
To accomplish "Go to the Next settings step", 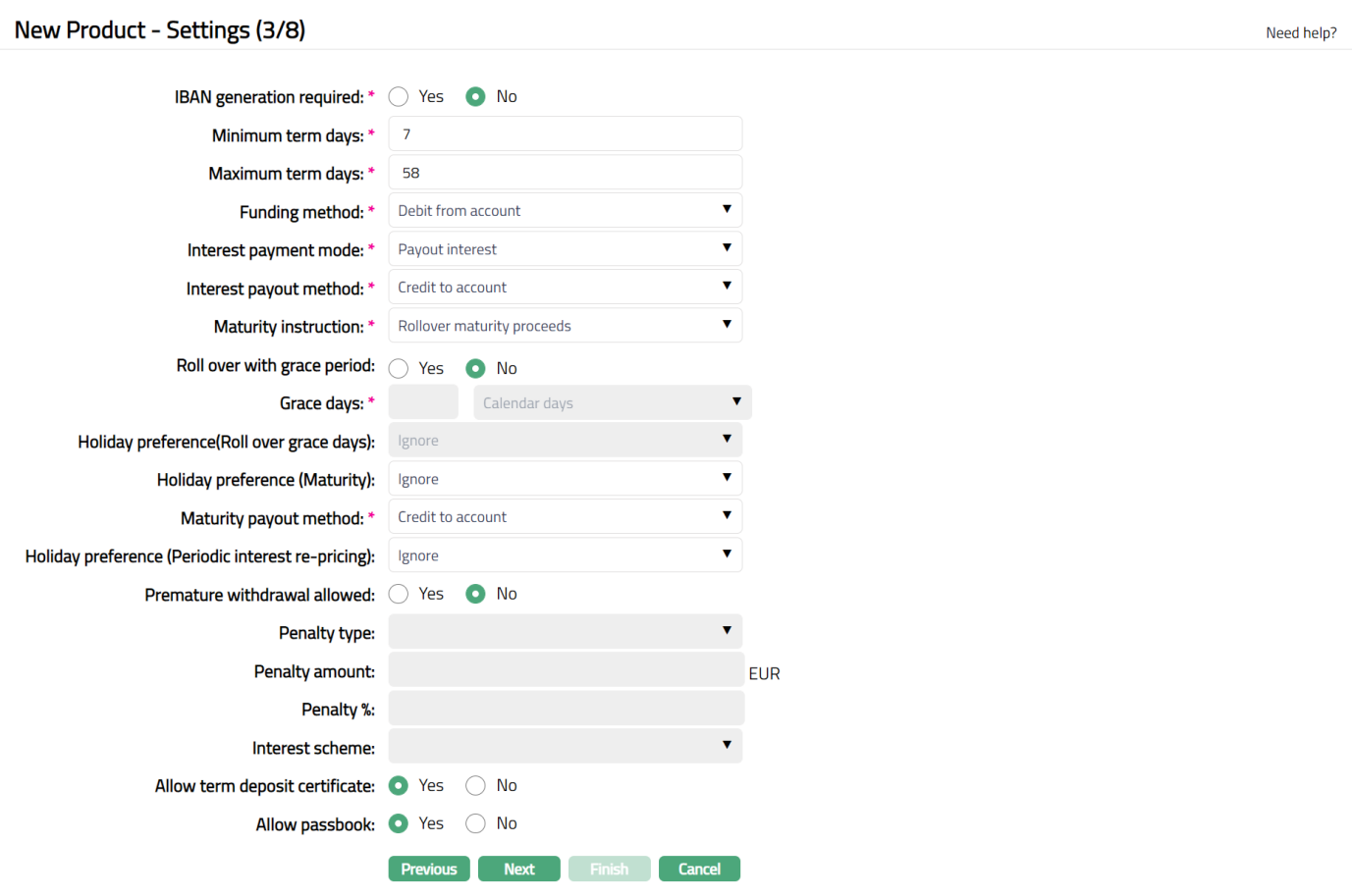I will 518,870.
